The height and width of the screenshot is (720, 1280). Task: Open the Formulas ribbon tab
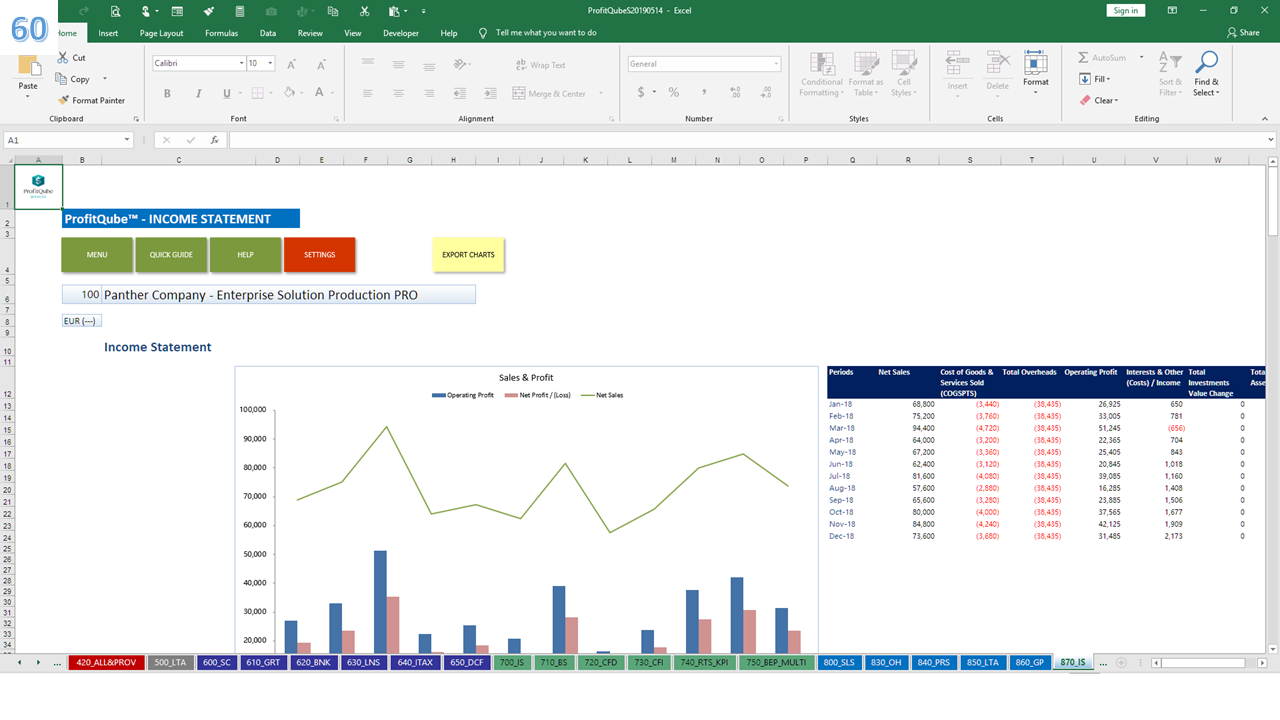[x=221, y=33]
